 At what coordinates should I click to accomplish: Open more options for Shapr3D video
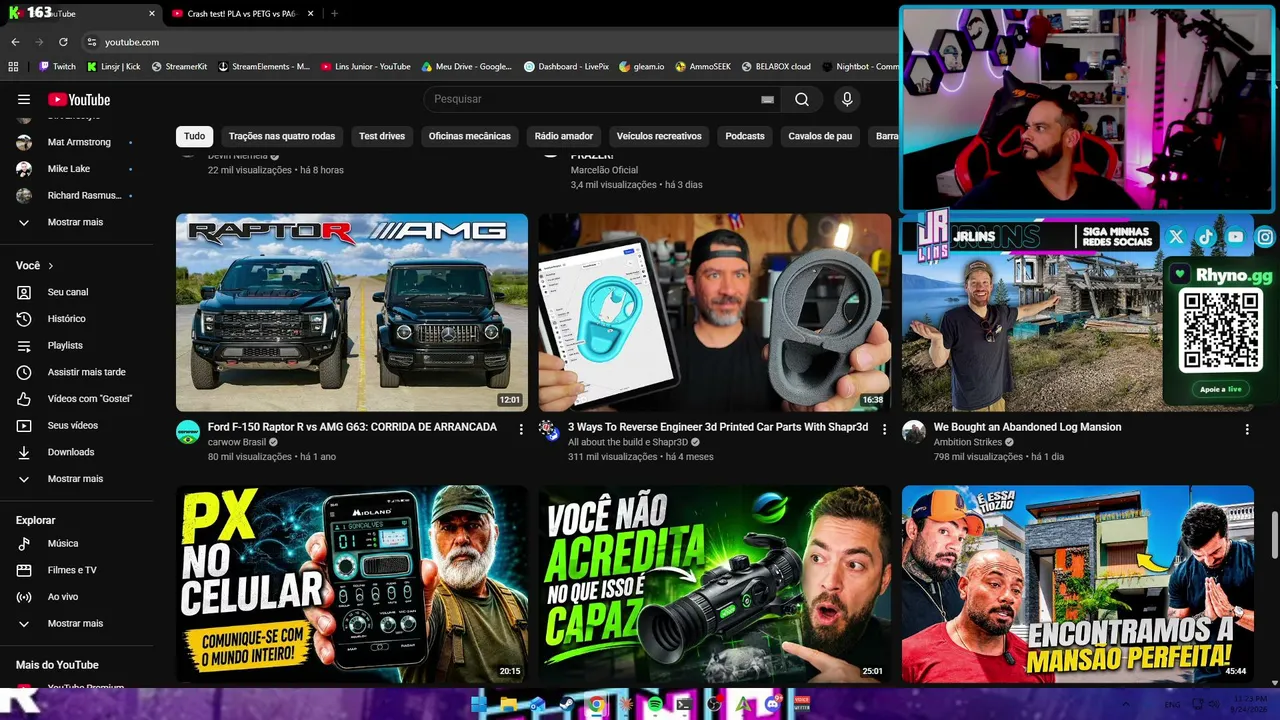(x=884, y=429)
